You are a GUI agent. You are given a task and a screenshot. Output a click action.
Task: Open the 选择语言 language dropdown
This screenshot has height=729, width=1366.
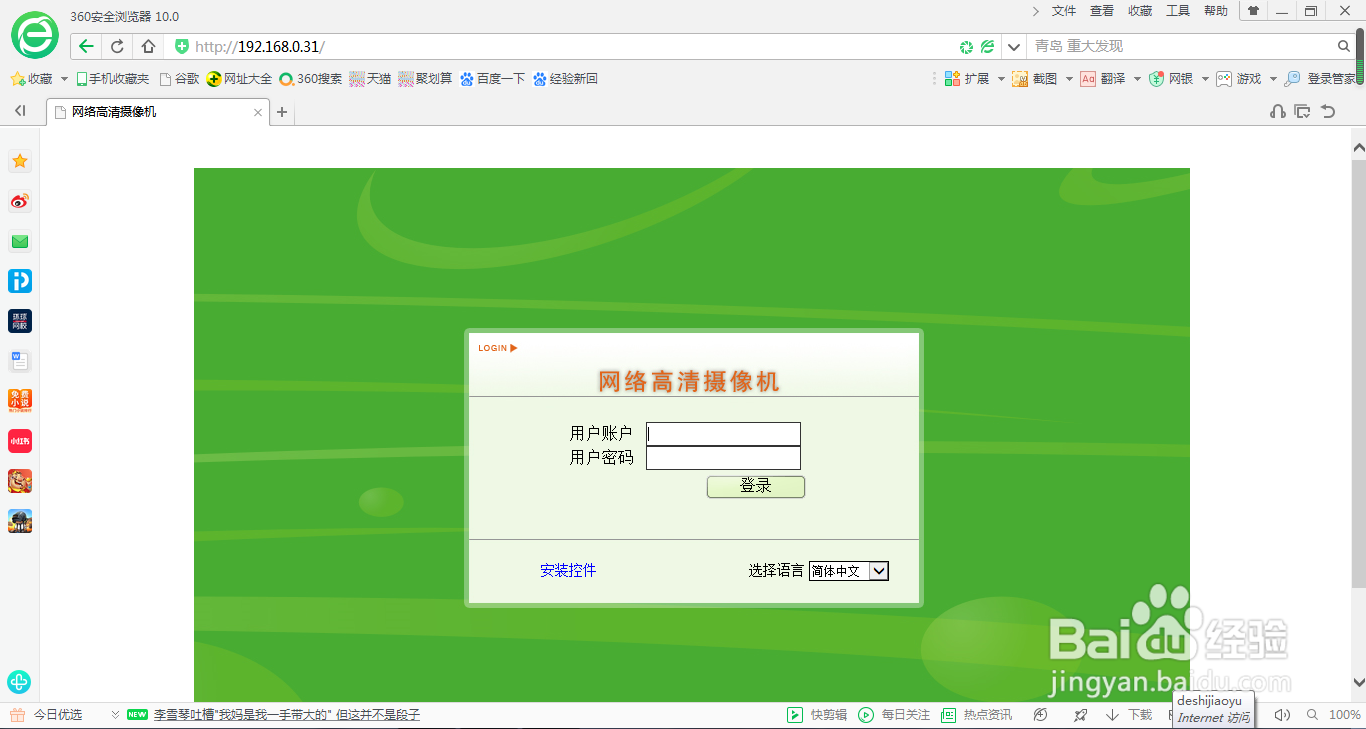click(848, 570)
